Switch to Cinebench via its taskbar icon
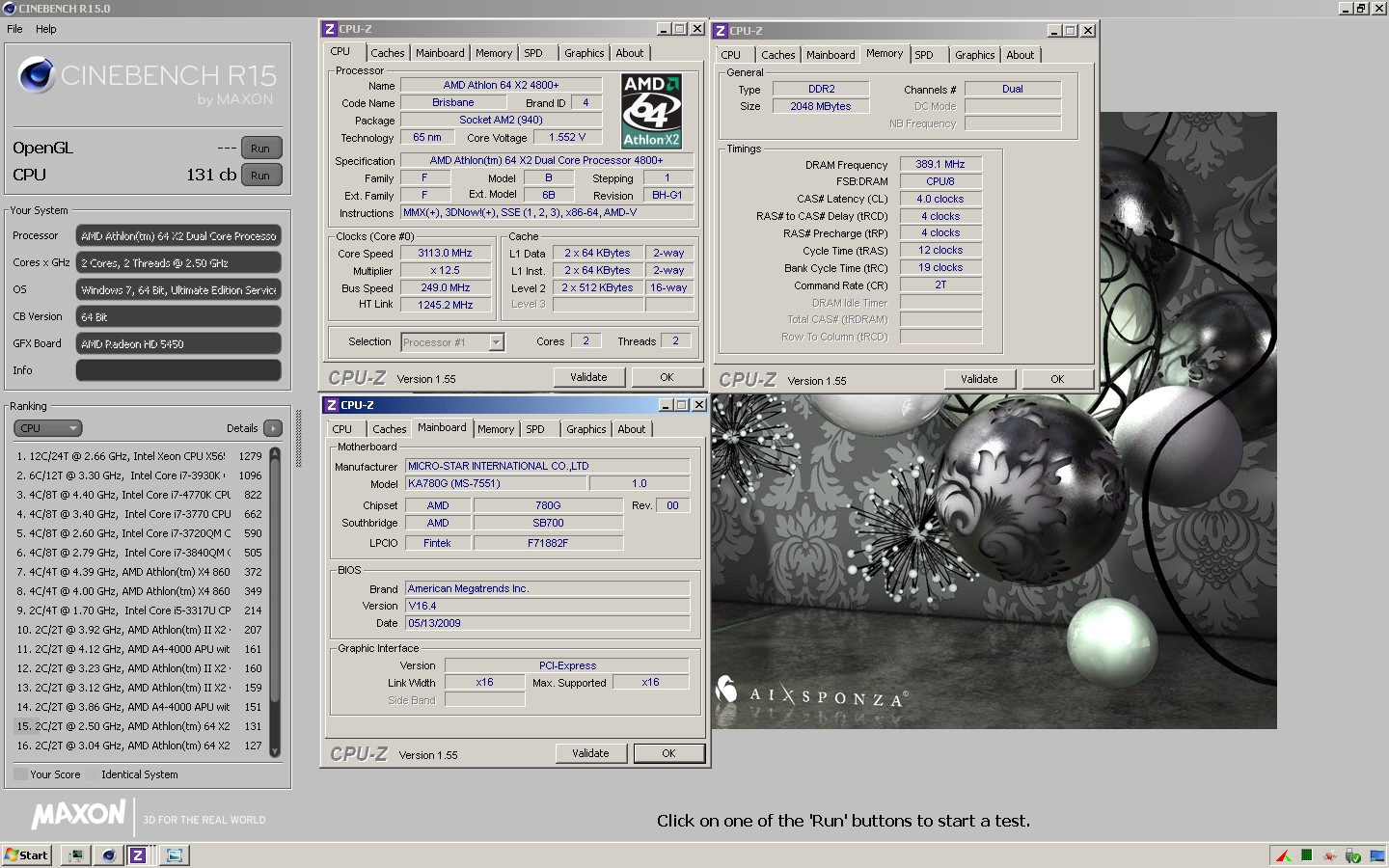This screenshot has height=868, width=1389. 108,854
